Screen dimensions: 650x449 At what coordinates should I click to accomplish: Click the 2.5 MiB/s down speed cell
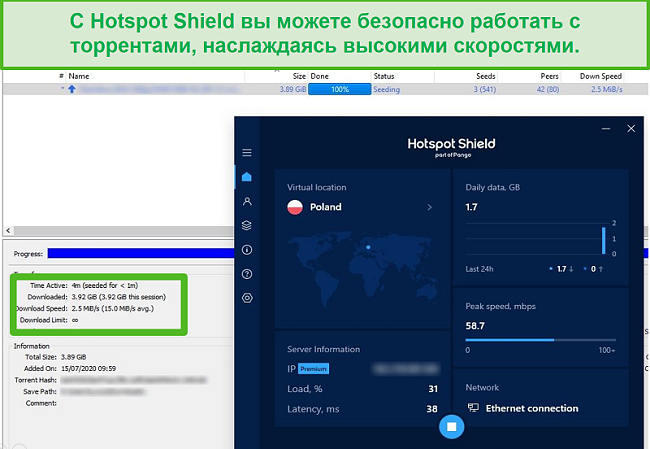click(x=606, y=90)
